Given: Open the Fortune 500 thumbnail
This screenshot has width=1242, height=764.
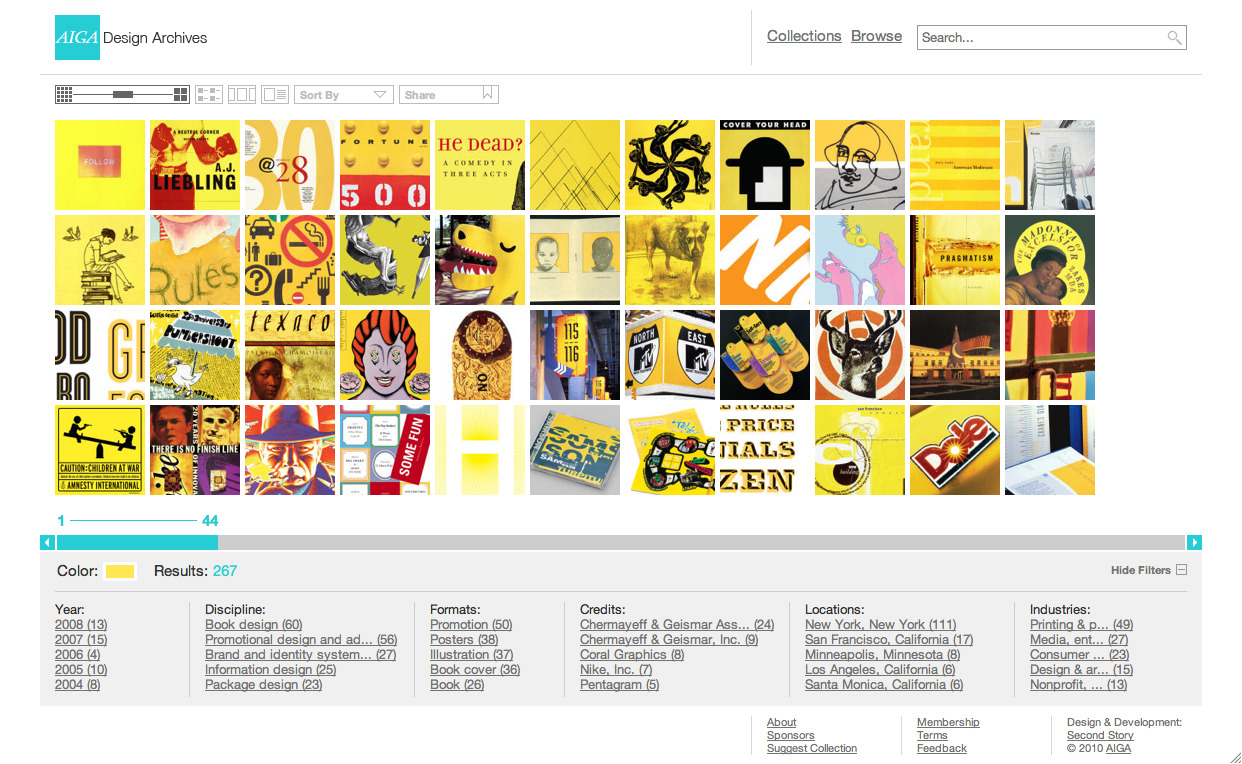Looking at the screenshot, I should pos(385,165).
